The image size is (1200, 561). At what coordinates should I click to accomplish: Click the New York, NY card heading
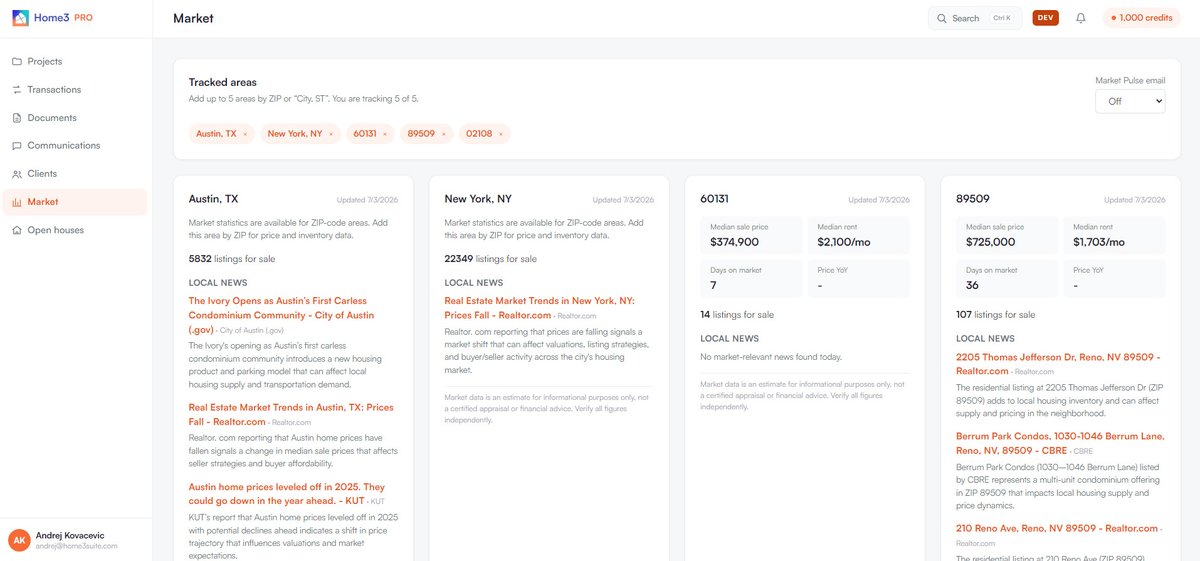pyautogui.click(x=478, y=199)
